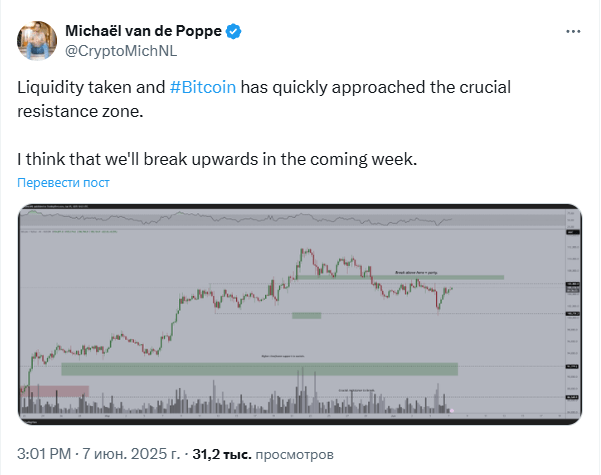Click the Перевести пост translate link

click(x=63, y=182)
